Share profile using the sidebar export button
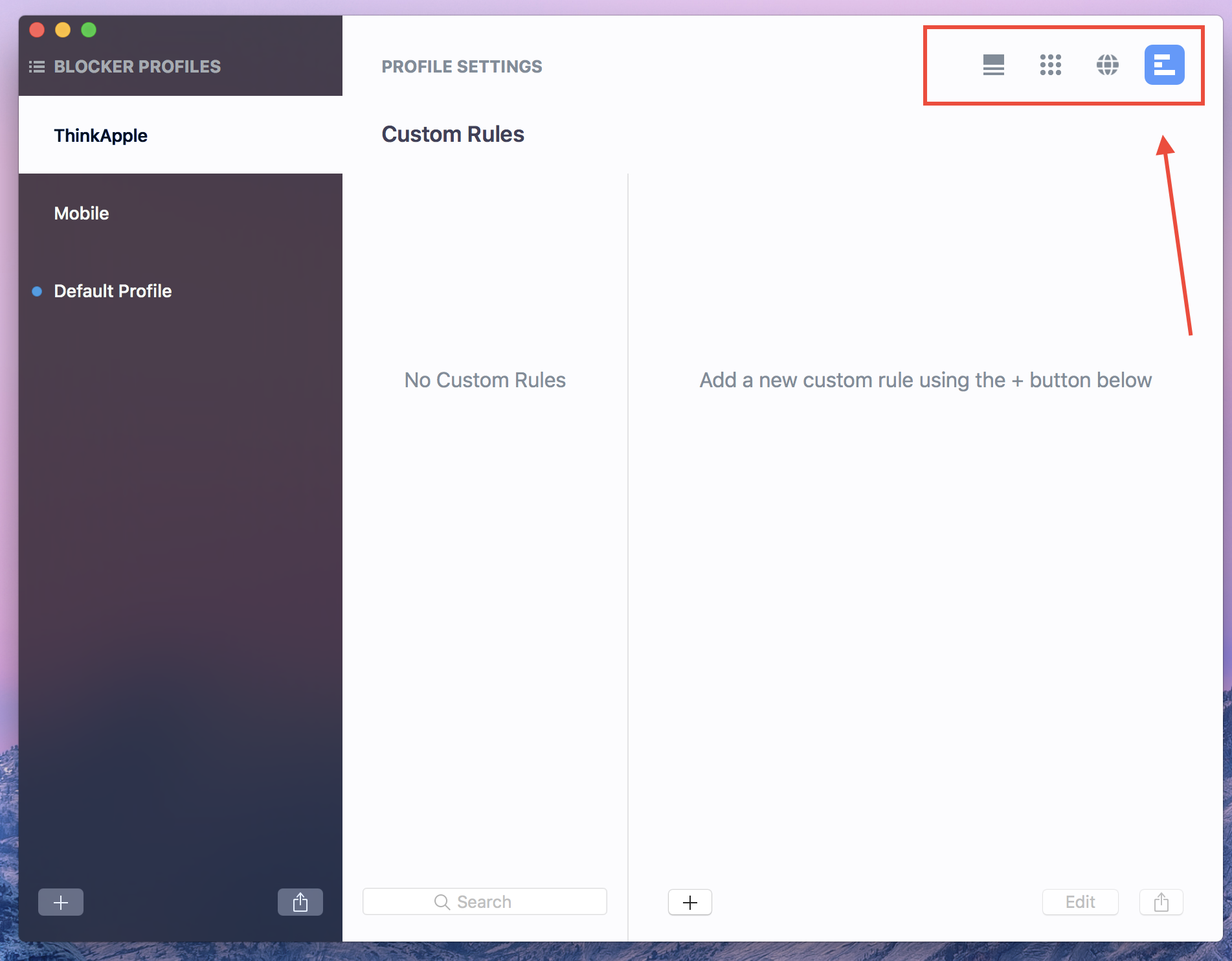Viewport: 1232px width, 961px height. pyautogui.click(x=300, y=902)
